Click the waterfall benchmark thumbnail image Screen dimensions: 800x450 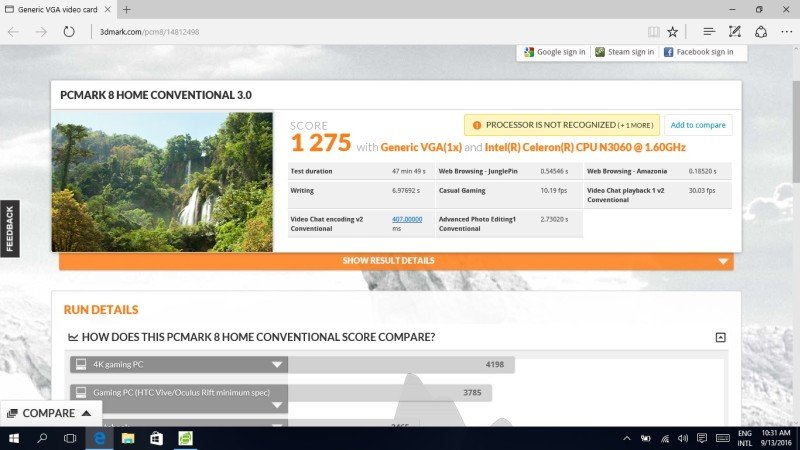point(162,181)
